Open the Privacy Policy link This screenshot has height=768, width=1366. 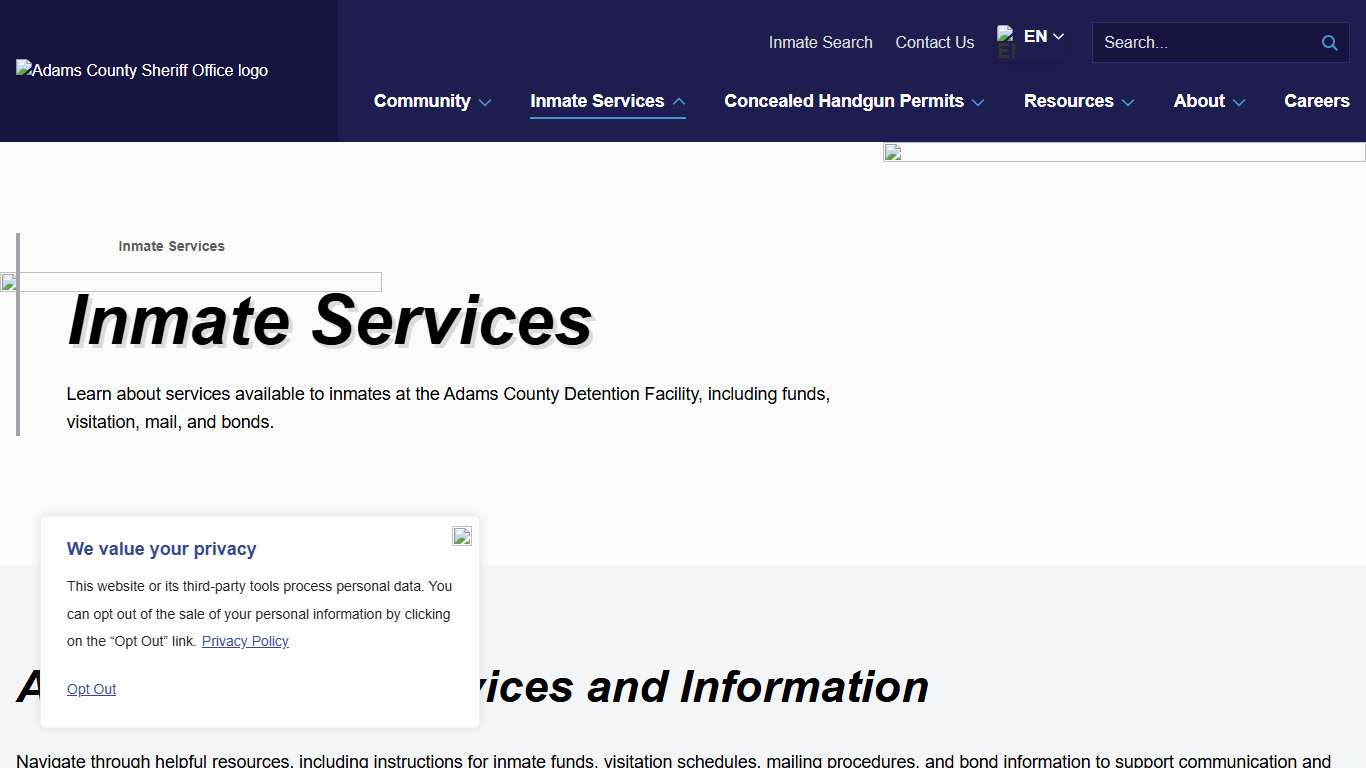pos(245,641)
